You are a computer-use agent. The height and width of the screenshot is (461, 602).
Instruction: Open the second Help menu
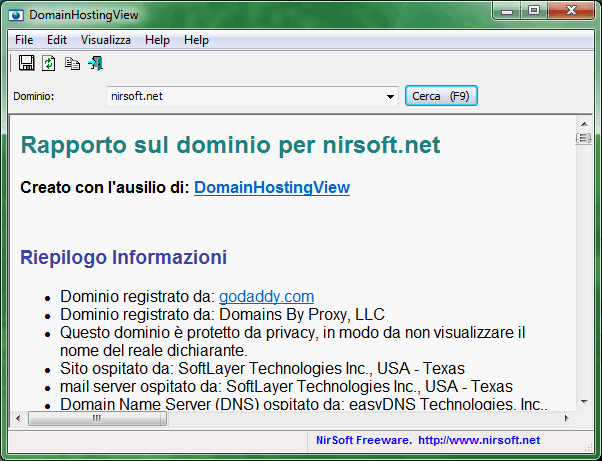point(196,40)
